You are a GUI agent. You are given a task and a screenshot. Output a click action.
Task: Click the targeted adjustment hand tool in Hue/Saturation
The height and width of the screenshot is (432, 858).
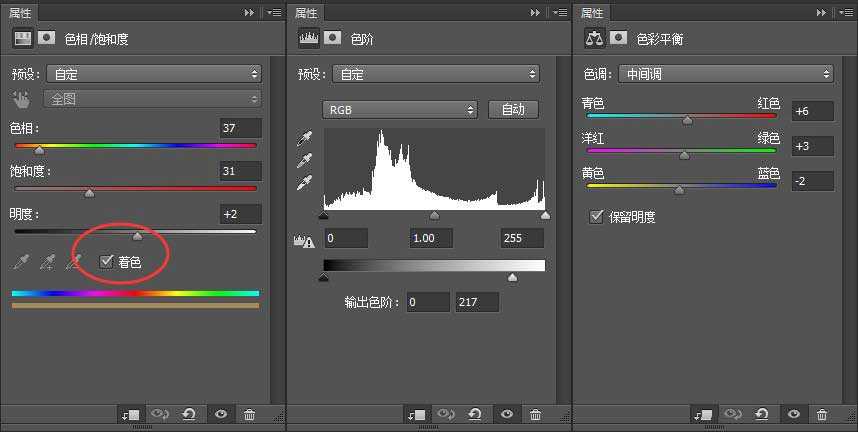[21, 99]
